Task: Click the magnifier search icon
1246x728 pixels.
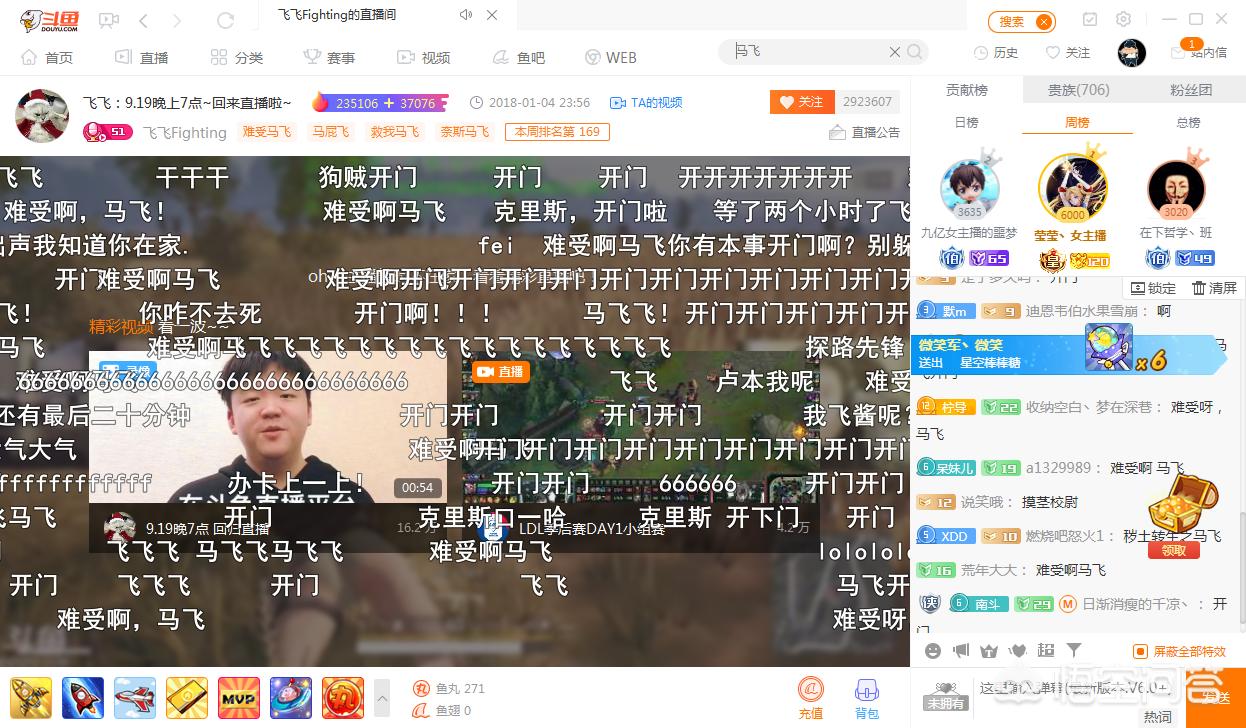Action: 914,52
